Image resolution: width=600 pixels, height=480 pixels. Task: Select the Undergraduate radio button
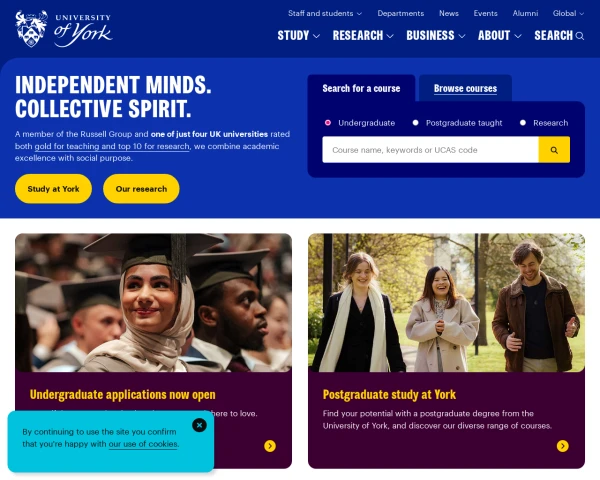click(328, 123)
